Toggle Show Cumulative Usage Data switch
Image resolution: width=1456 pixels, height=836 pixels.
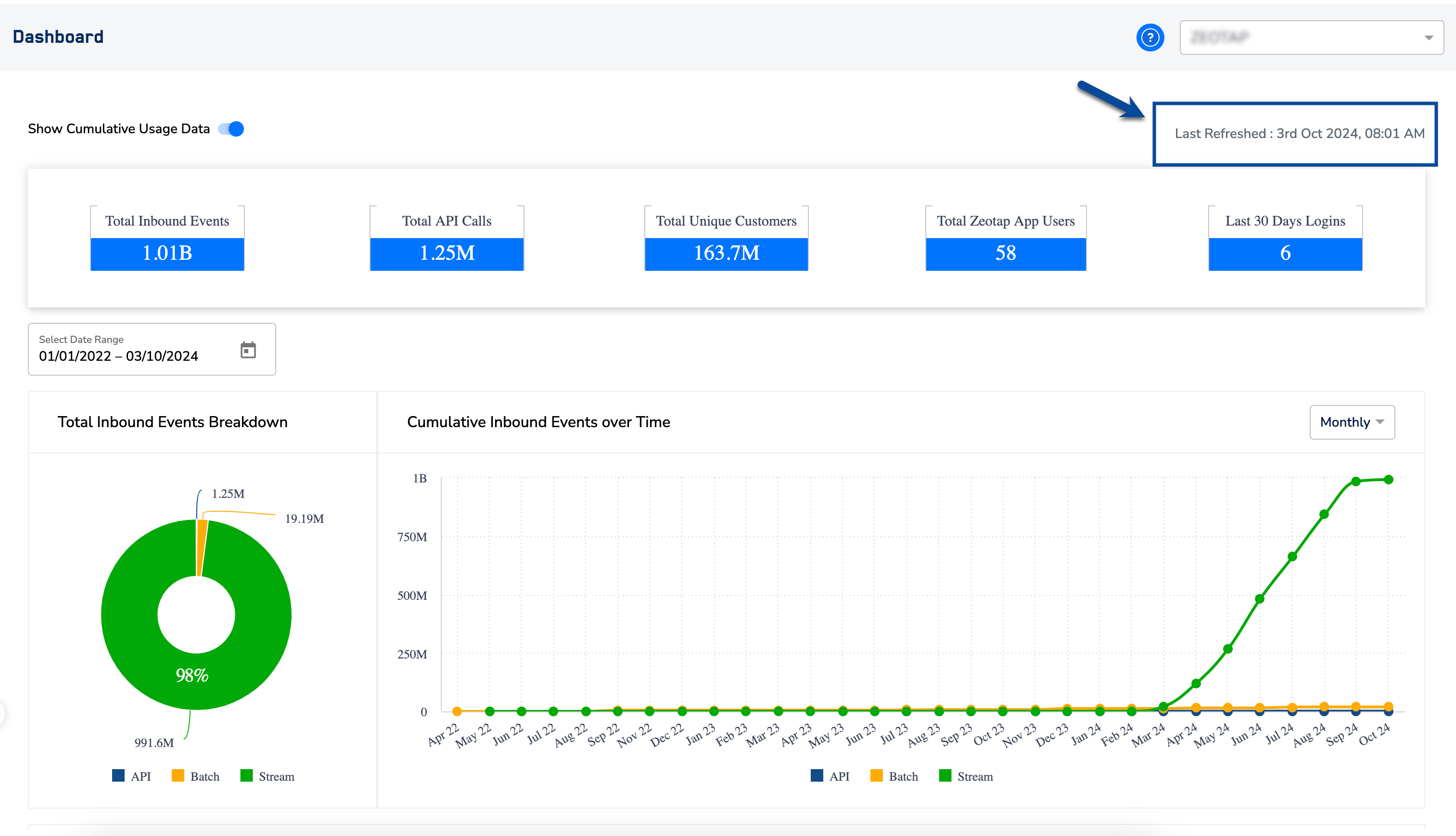(231, 128)
